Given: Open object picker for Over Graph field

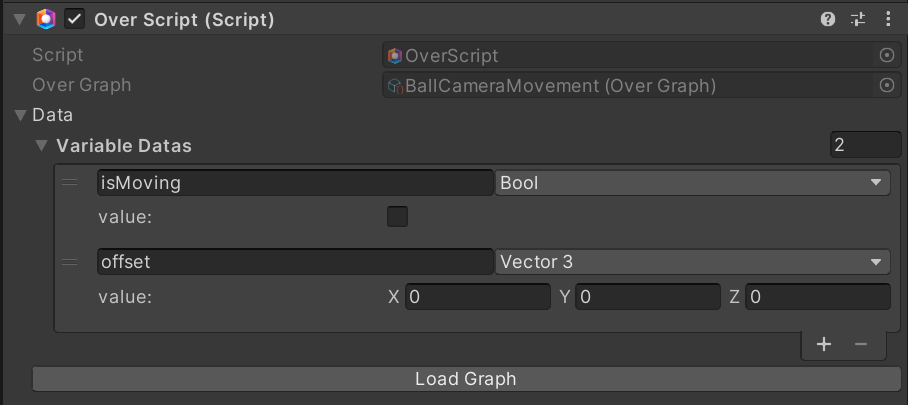Looking at the screenshot, I should tap(886, 86).
